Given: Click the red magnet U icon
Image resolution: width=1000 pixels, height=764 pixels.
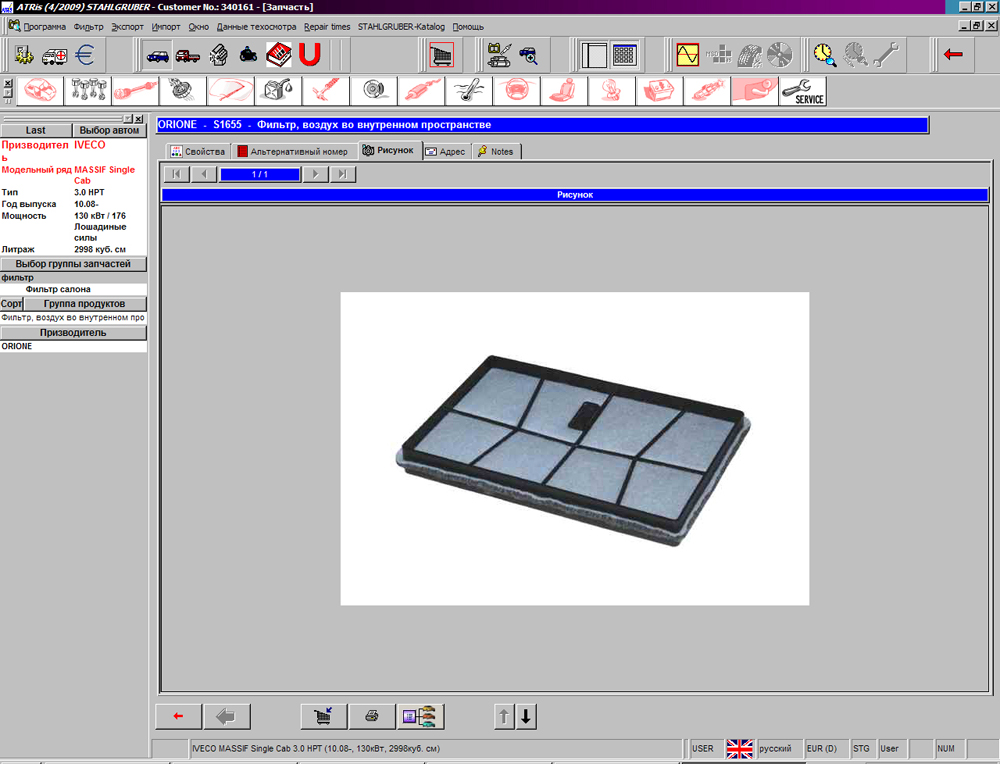Looking at the screenshot, I should (x=310, y=54).
